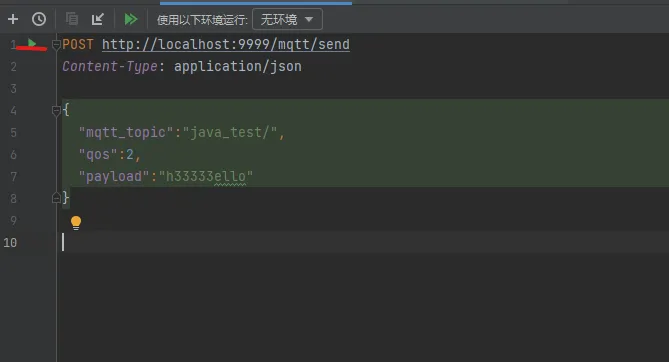
Task: Click the Content-Type header name
Action: pos(110,67)
